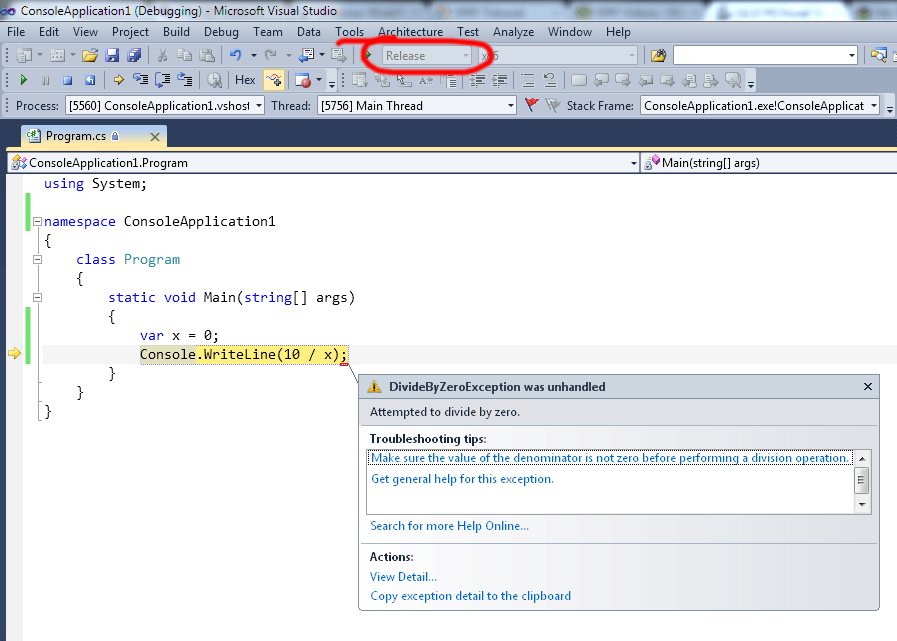Click the Undo arrow icon
Screen dimensions: 897x641
pos(235,56)
